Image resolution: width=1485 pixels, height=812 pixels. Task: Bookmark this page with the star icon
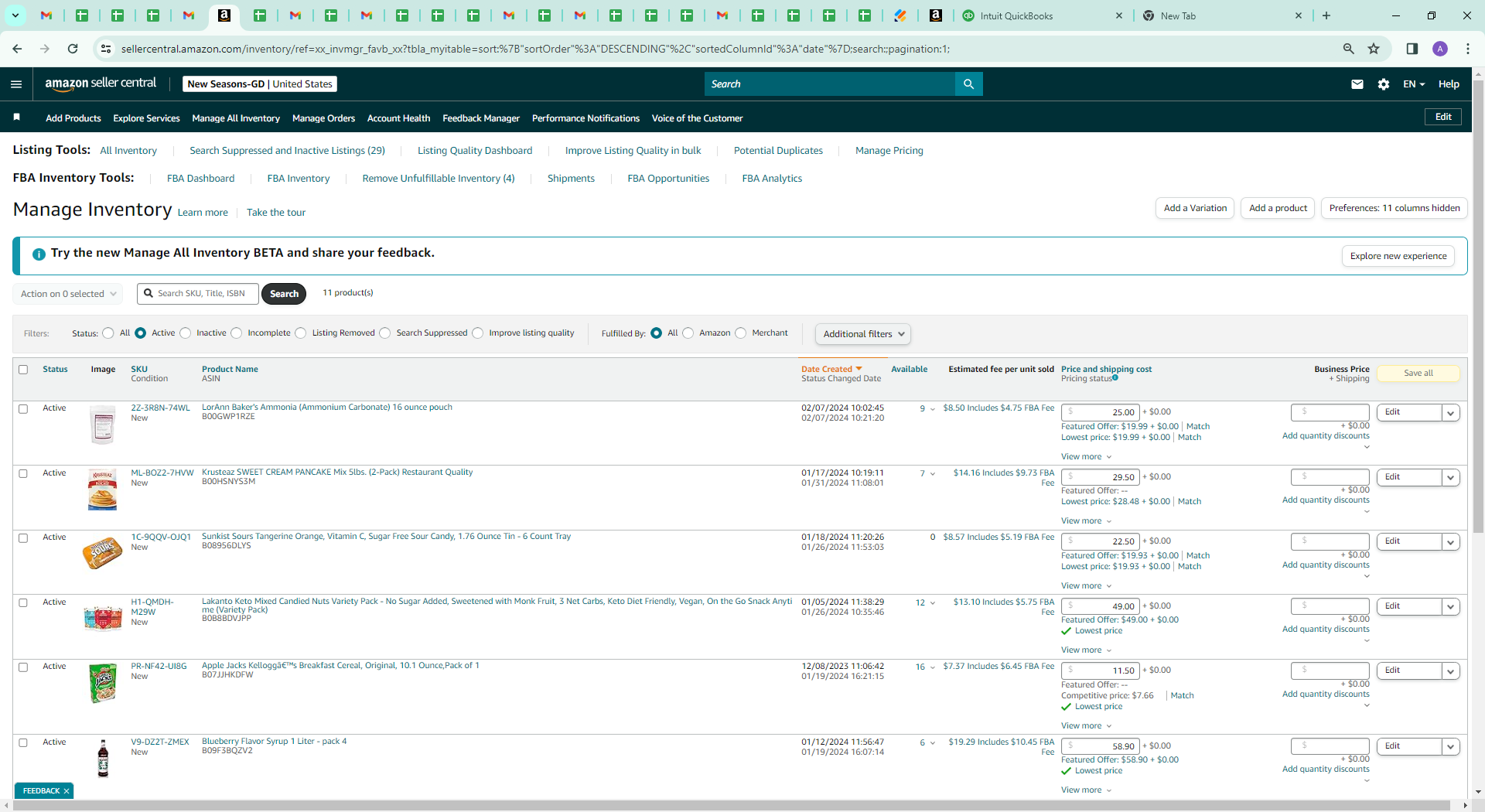[x=1374, y=49]
